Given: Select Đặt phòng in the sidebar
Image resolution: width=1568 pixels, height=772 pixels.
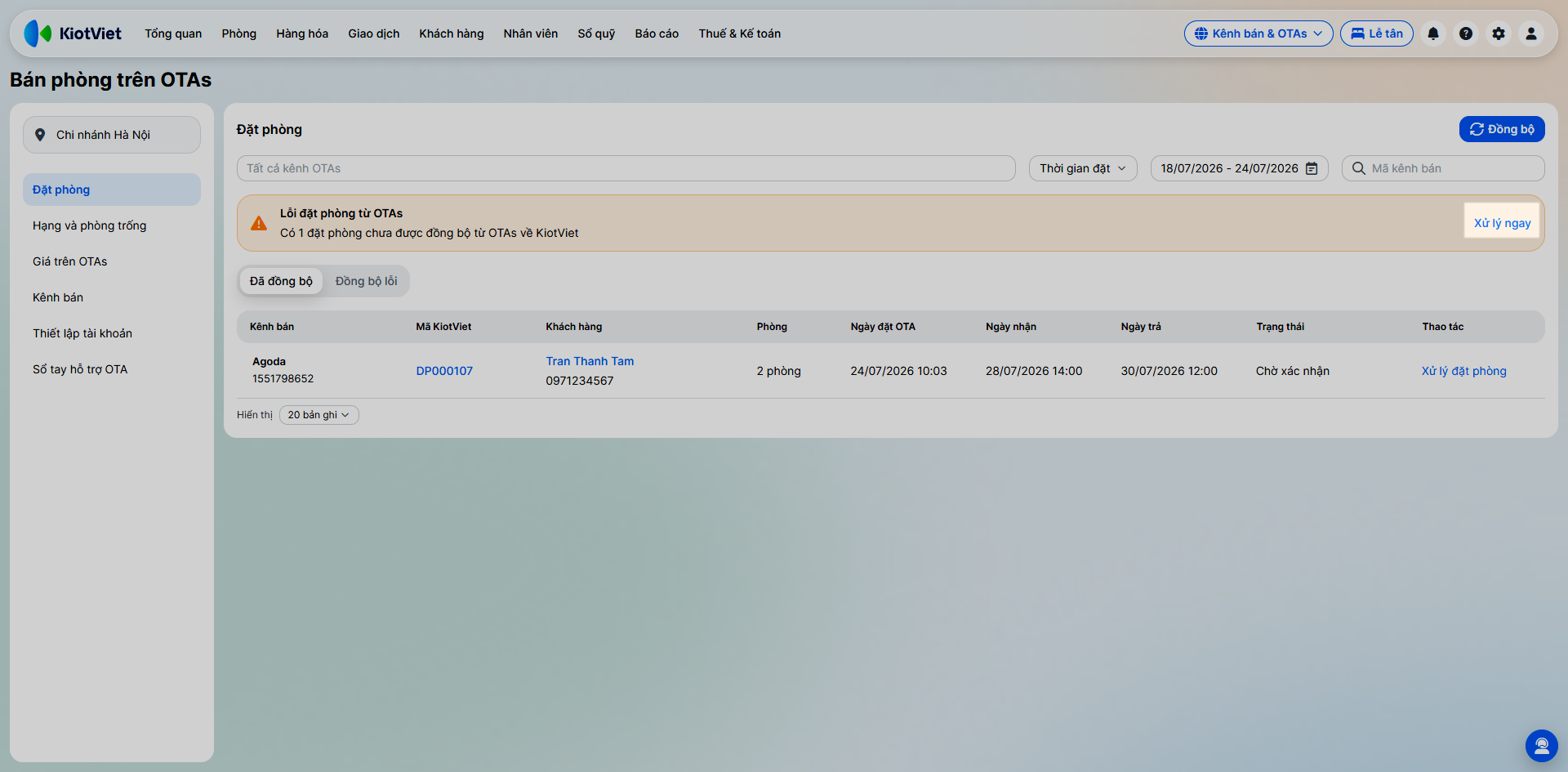Looking at the screenshot, I should point(112,190).
